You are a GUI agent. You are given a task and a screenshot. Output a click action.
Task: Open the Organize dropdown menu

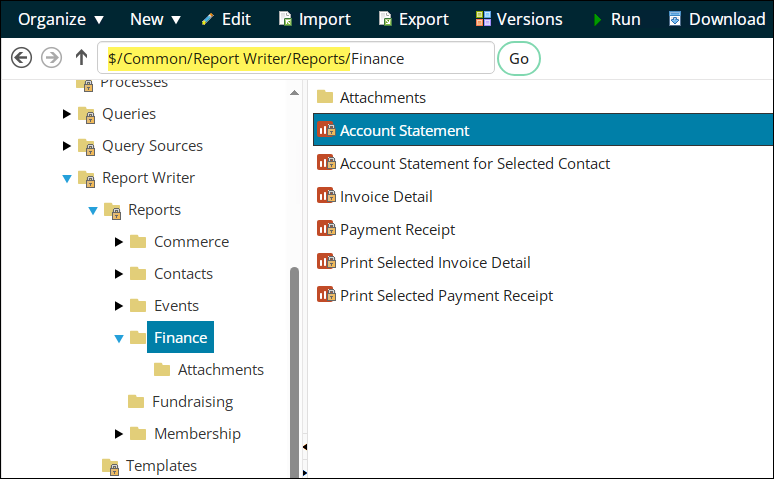61,20
